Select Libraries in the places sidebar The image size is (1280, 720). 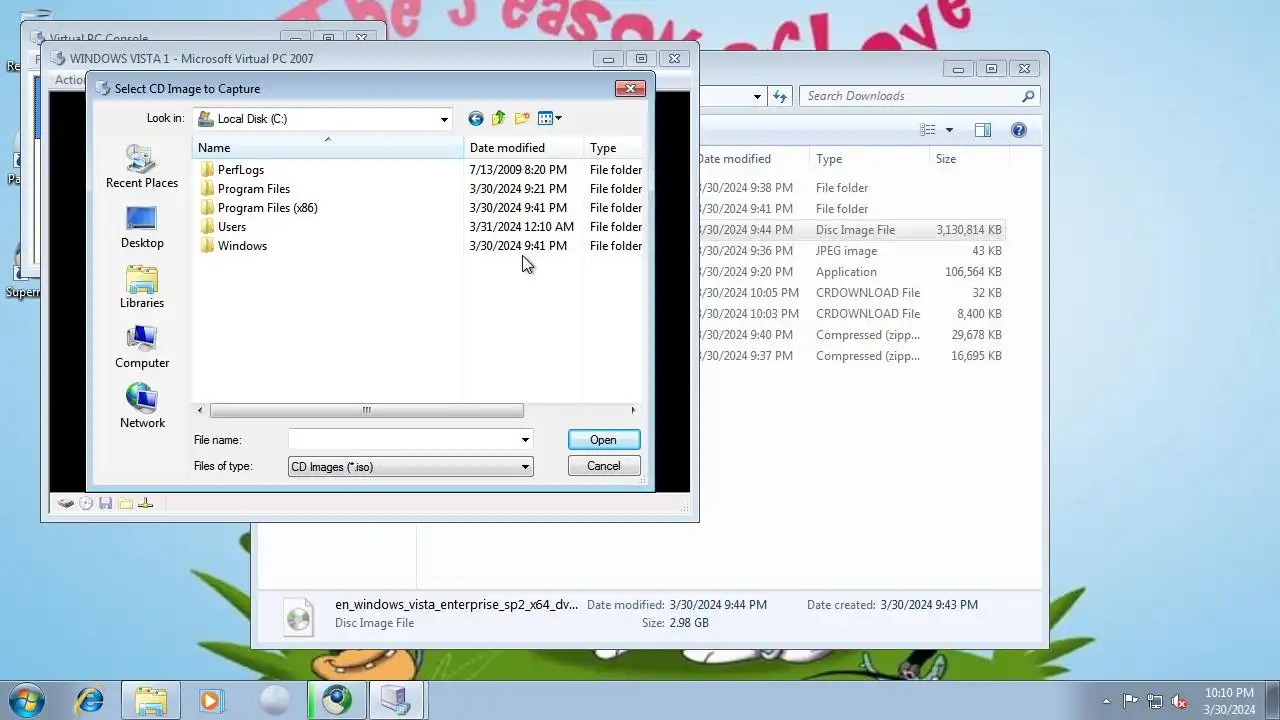pos(142,287)
